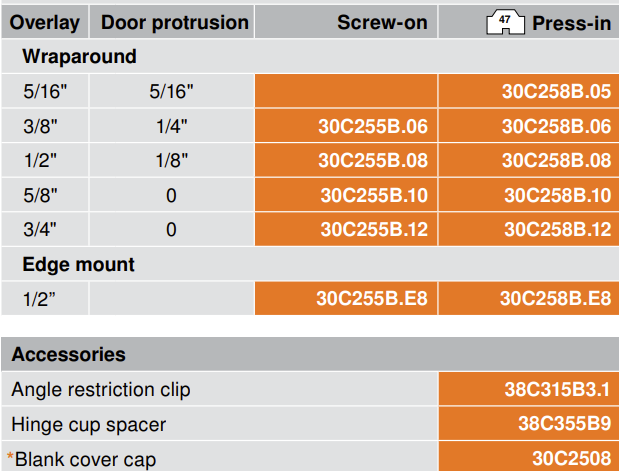The width and height of the screenshot is (619, 471).
Task: Open part number 30C258B.05
Action: 555,92
